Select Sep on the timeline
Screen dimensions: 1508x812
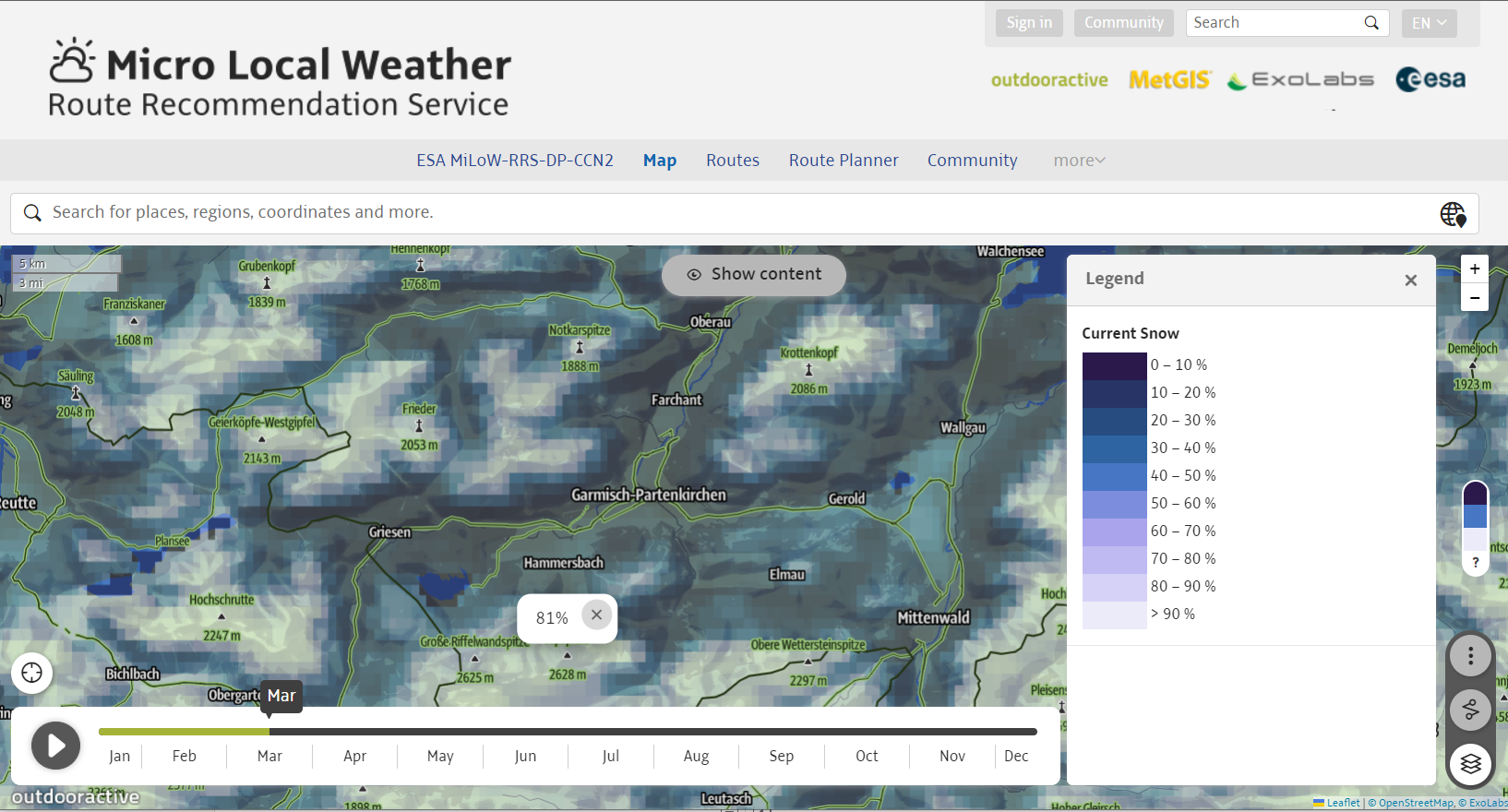click(782, 756)
